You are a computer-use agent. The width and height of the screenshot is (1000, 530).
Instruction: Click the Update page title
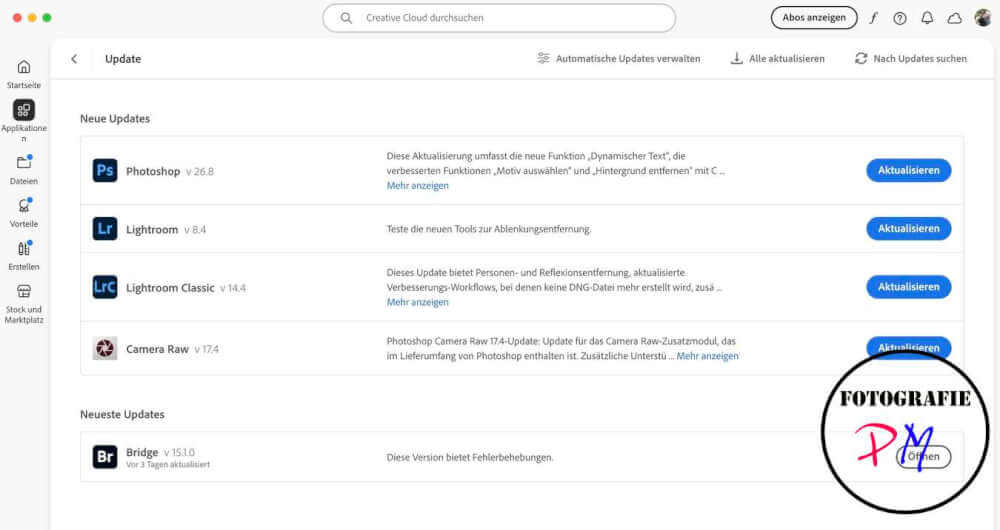point(123,59)
